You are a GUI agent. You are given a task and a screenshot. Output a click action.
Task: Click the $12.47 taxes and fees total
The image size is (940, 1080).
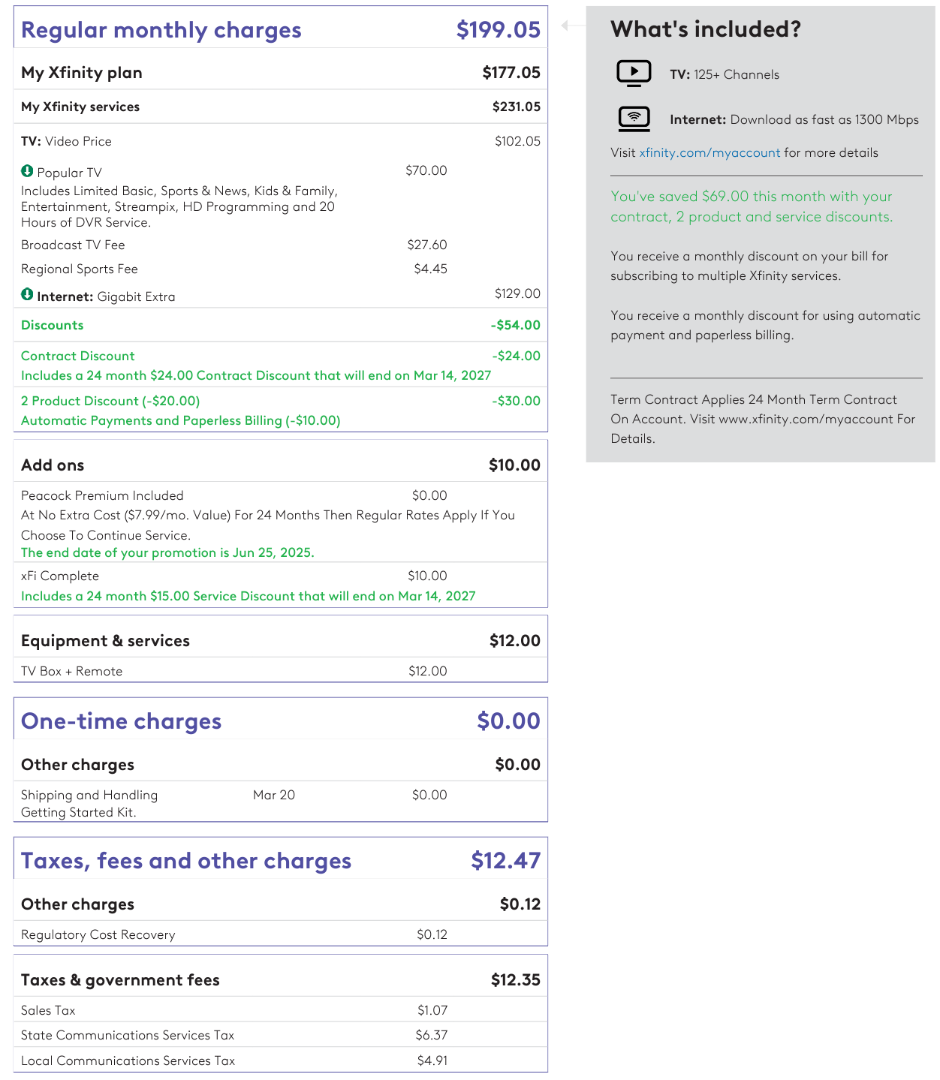(505, 861)
